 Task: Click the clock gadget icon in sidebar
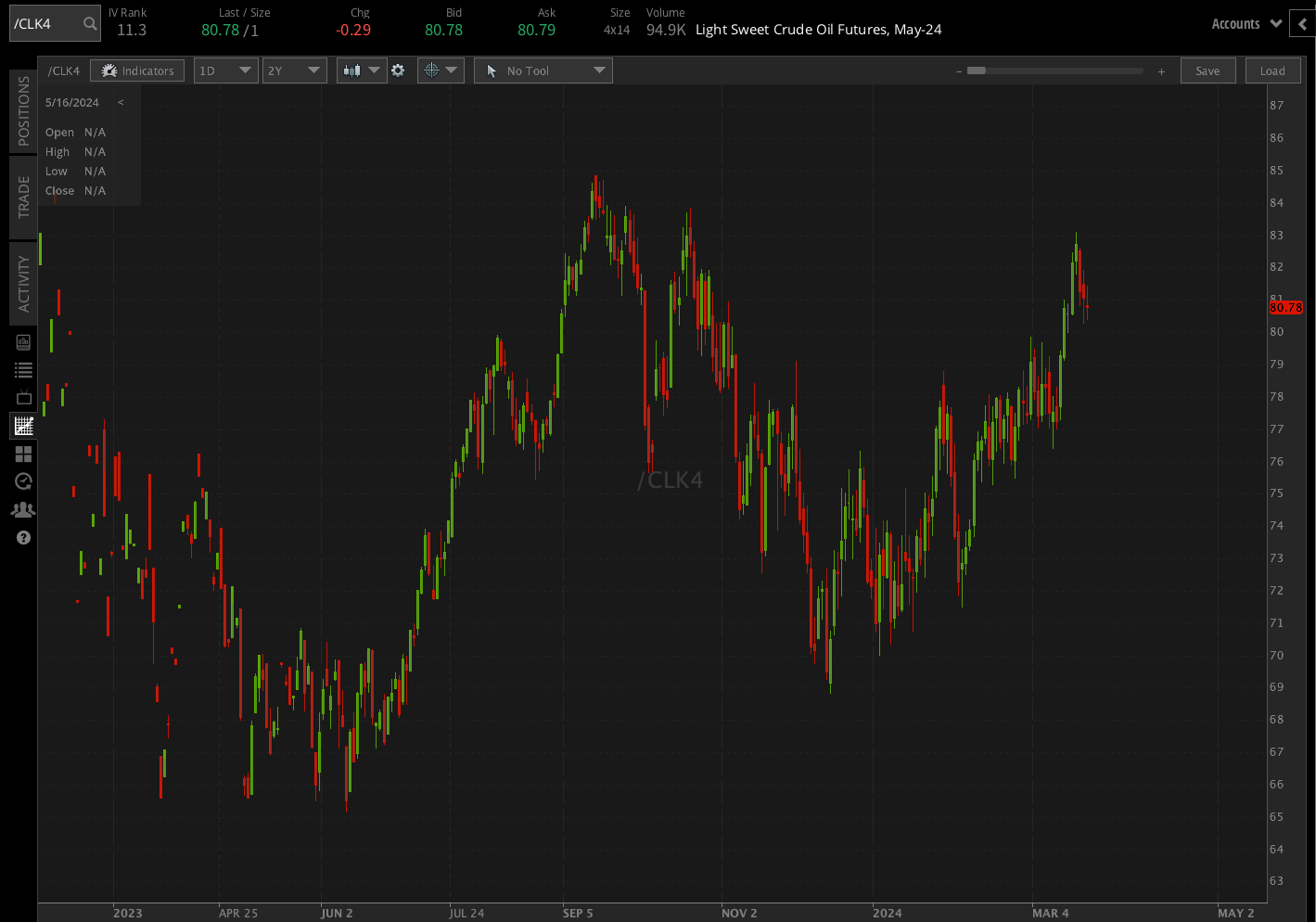[23, 480]
